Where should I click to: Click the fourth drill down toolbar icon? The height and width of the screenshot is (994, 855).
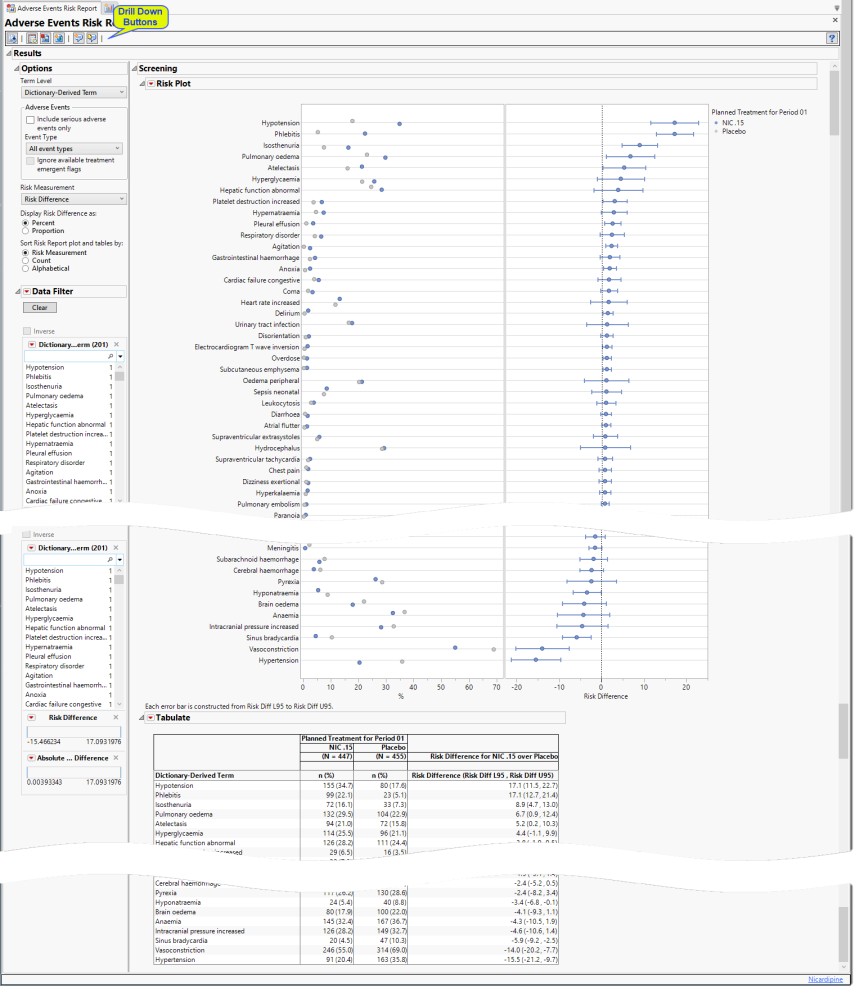pos(59,39)
